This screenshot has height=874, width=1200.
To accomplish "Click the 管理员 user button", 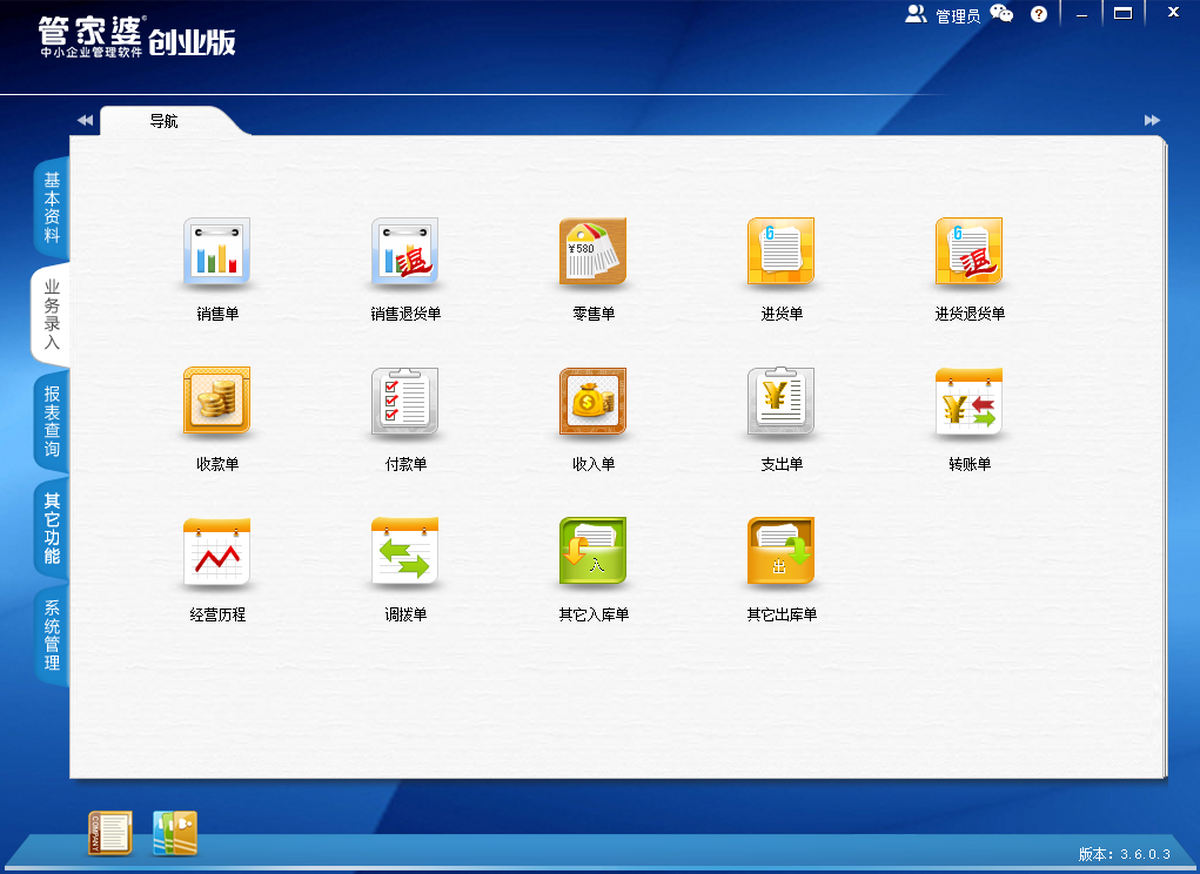I will coord(943,15).
